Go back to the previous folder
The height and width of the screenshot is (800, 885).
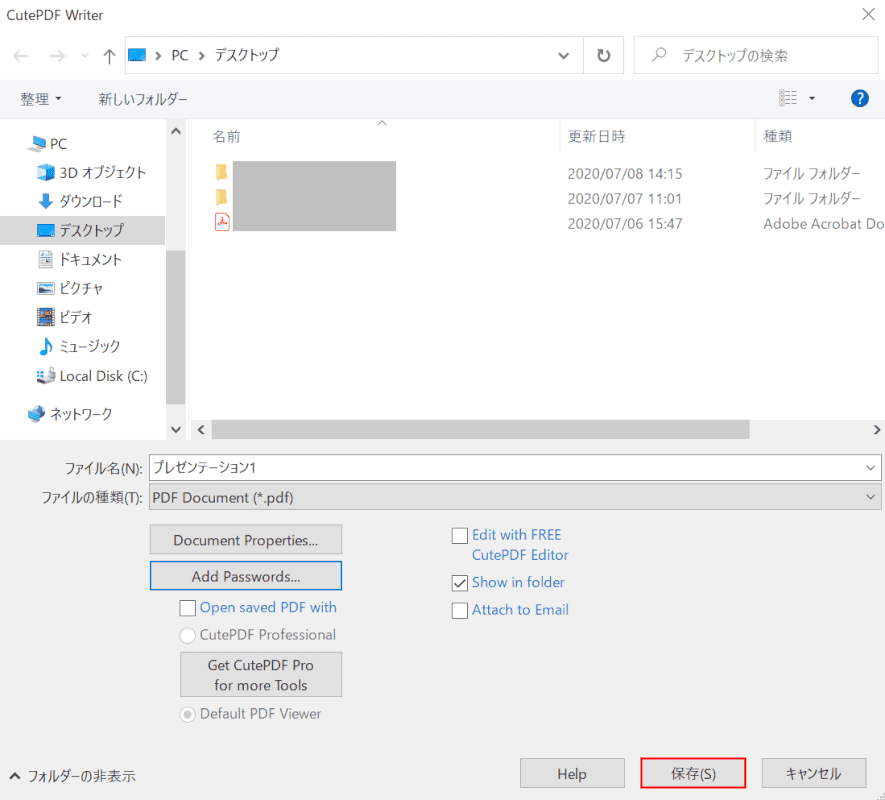pyautogui.click(x=21, y=55)
